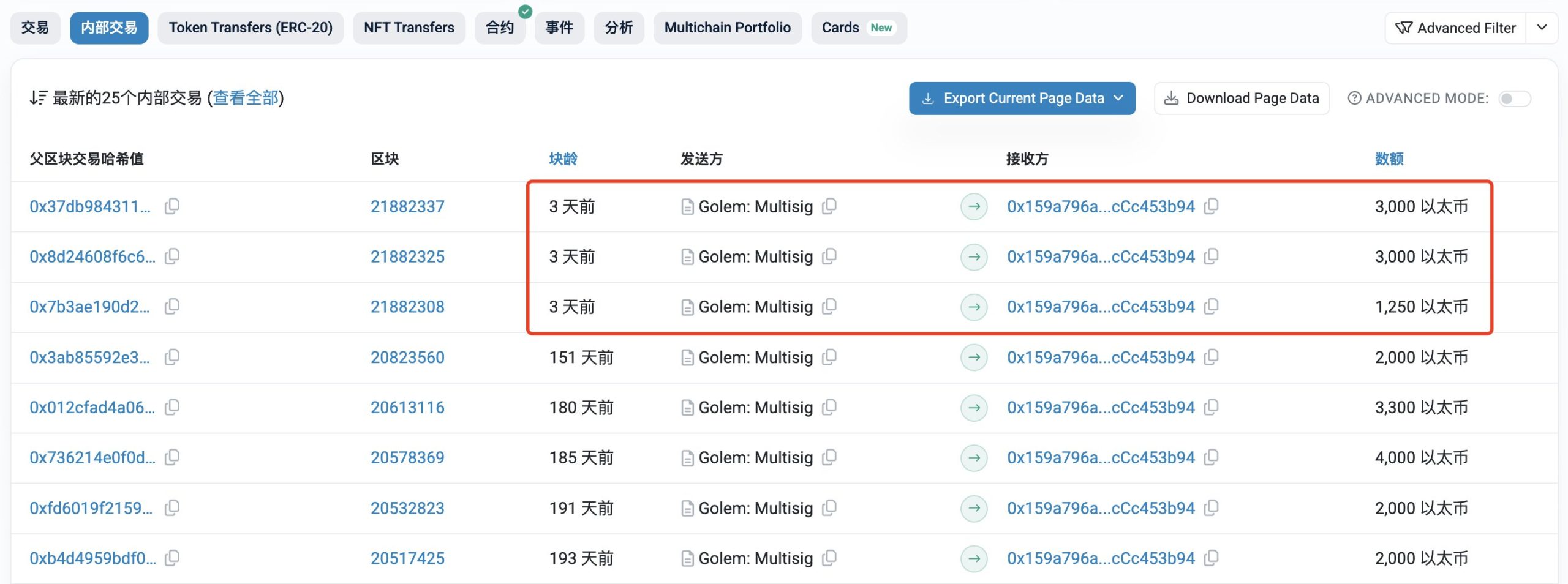Copy transaction hash 0xb4d4959bdf0
This screenshot has height=584, width=1568.
click(x=172, y=558)
